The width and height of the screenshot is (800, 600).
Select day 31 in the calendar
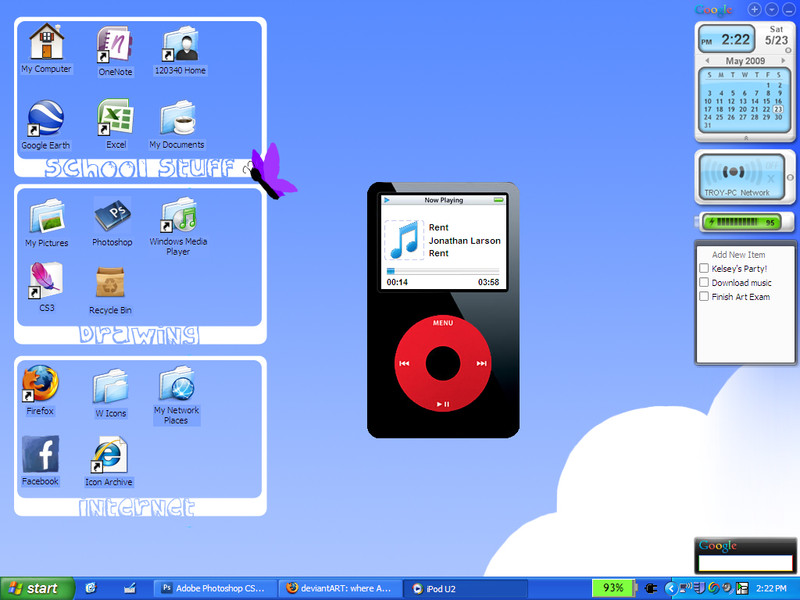pos(707,125)
